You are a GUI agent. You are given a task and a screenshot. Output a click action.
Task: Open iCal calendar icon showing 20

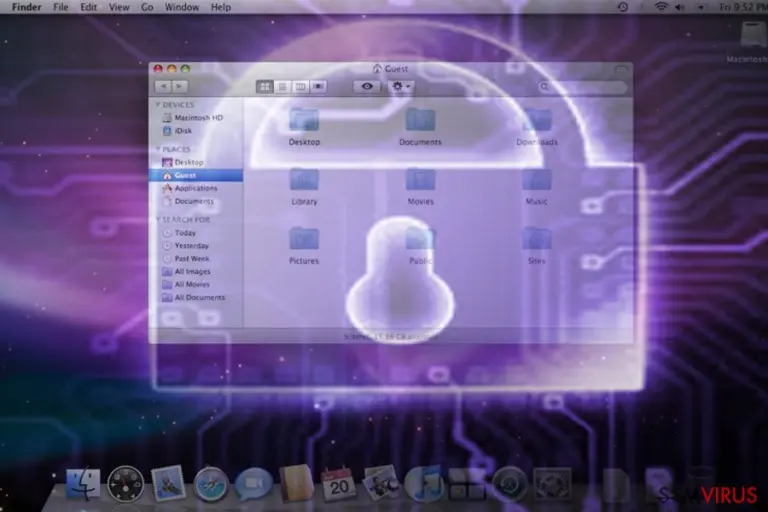click(338, 484)
